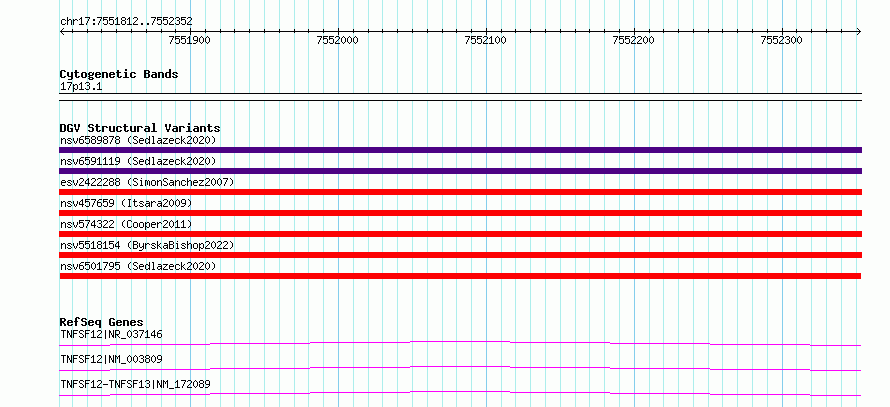Open gene TNFSF12|NR_037146 label

pyautogui.click(x=111, y=334)
